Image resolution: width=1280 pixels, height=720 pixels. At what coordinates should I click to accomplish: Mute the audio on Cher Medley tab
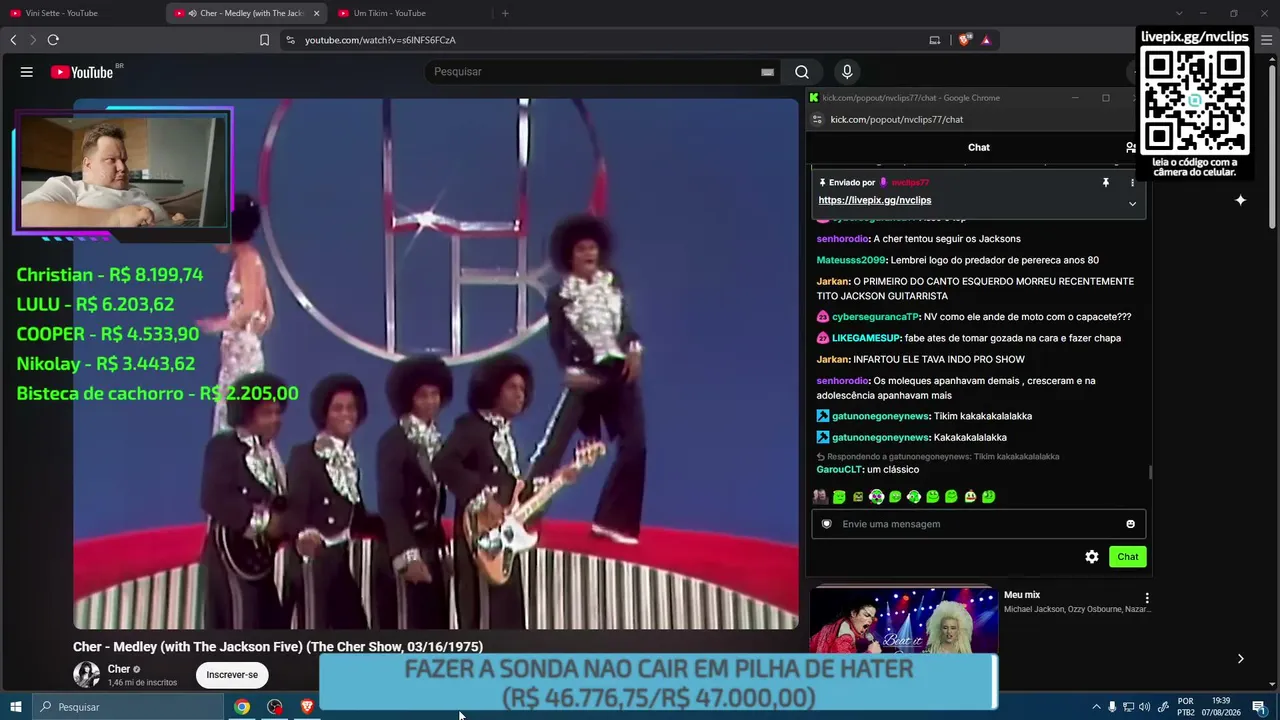(192, 13)
